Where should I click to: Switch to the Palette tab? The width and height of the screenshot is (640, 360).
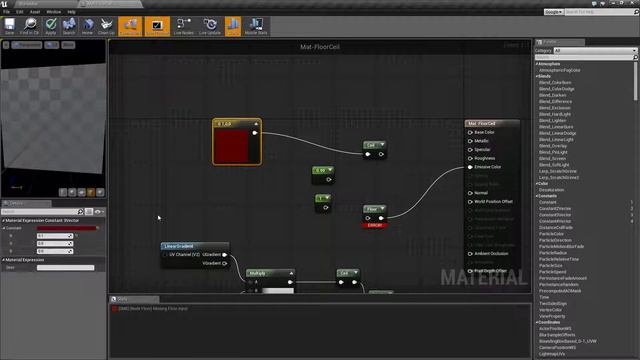[x=560, y=42]
